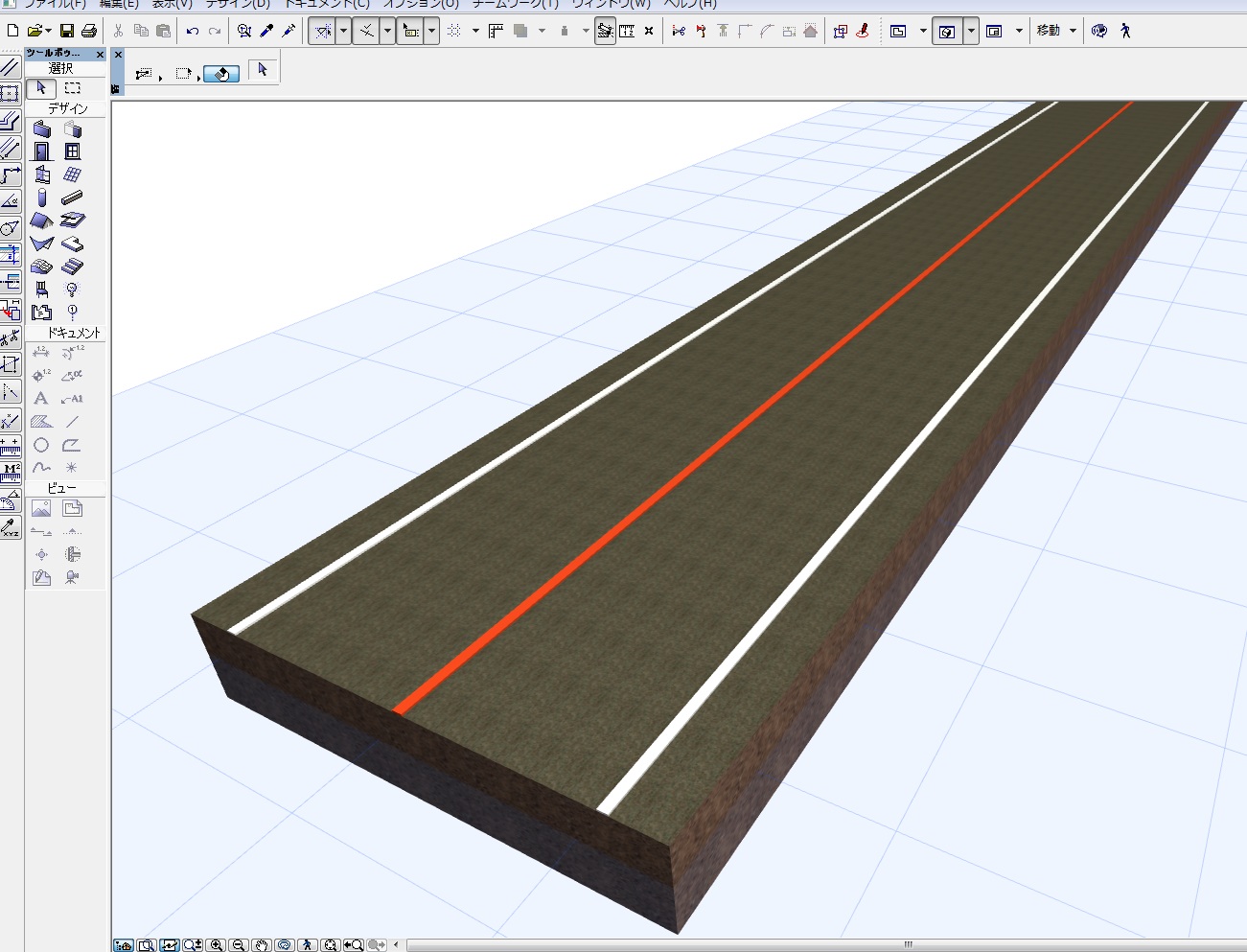Image resolution: width=1247 pixels, height=952 pixels.
Task: Open the オプション(O) menu
Action: (x=422, y=4)
